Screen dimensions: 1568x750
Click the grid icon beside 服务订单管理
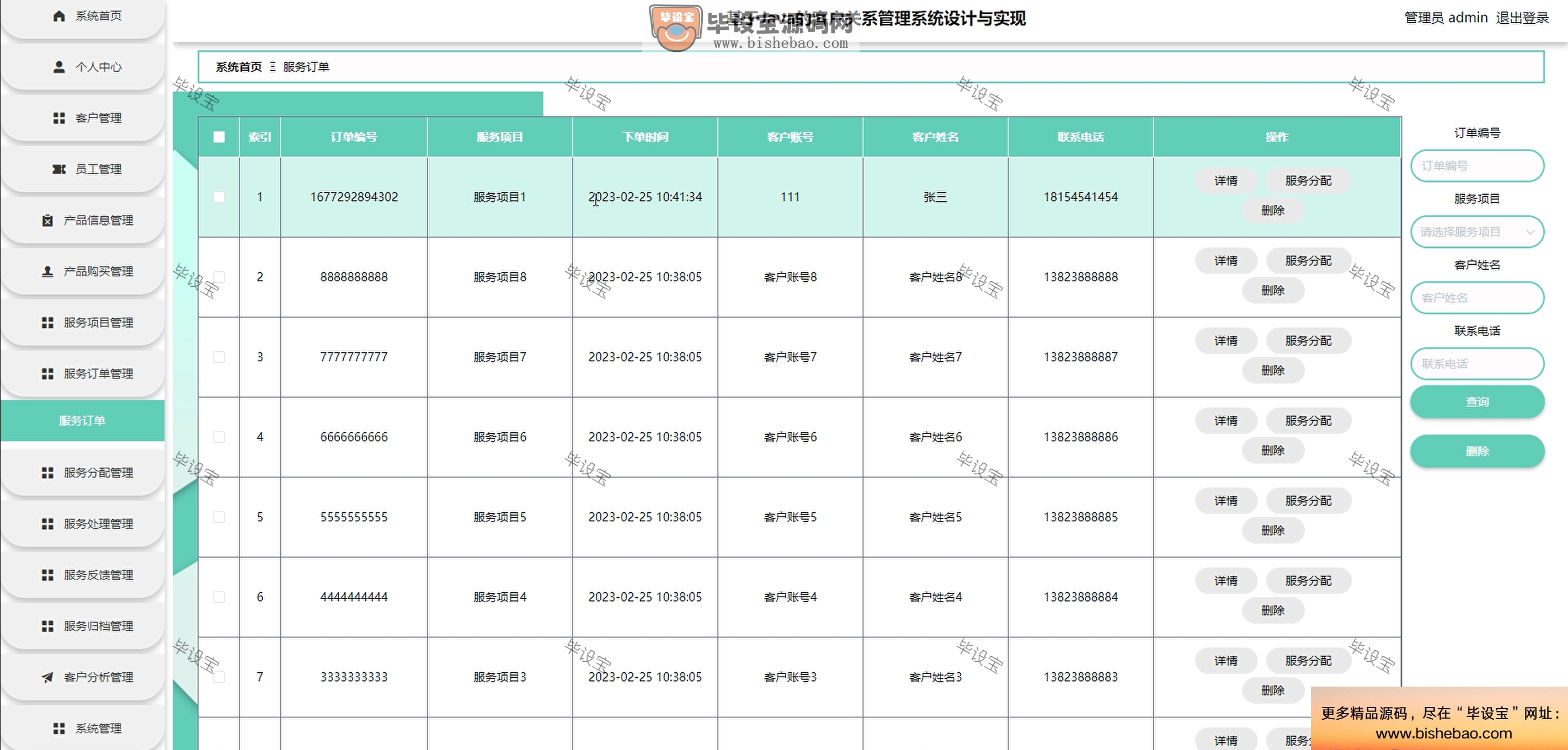pos(47,373)
